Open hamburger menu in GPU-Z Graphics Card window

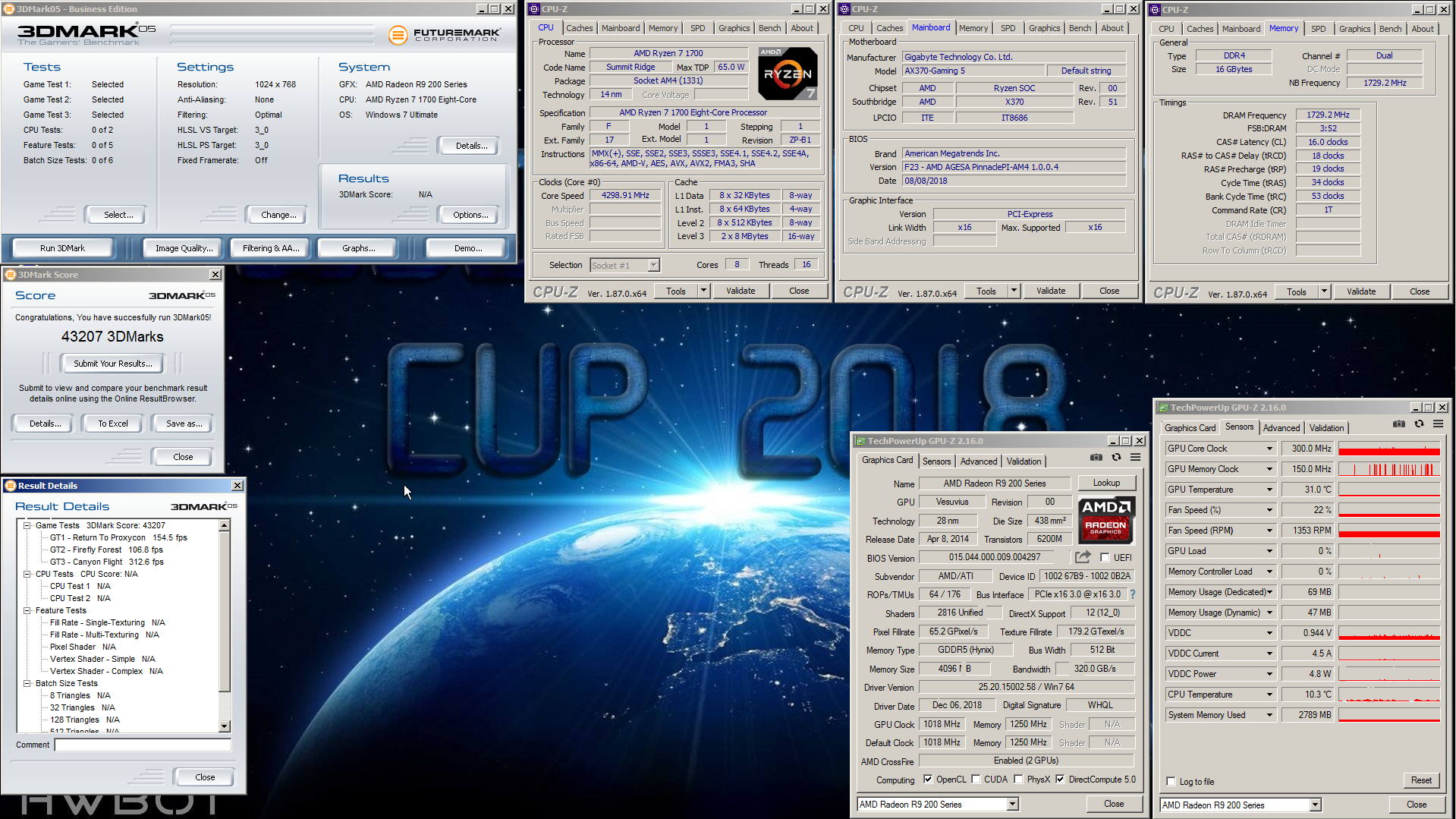[1135, 458]
